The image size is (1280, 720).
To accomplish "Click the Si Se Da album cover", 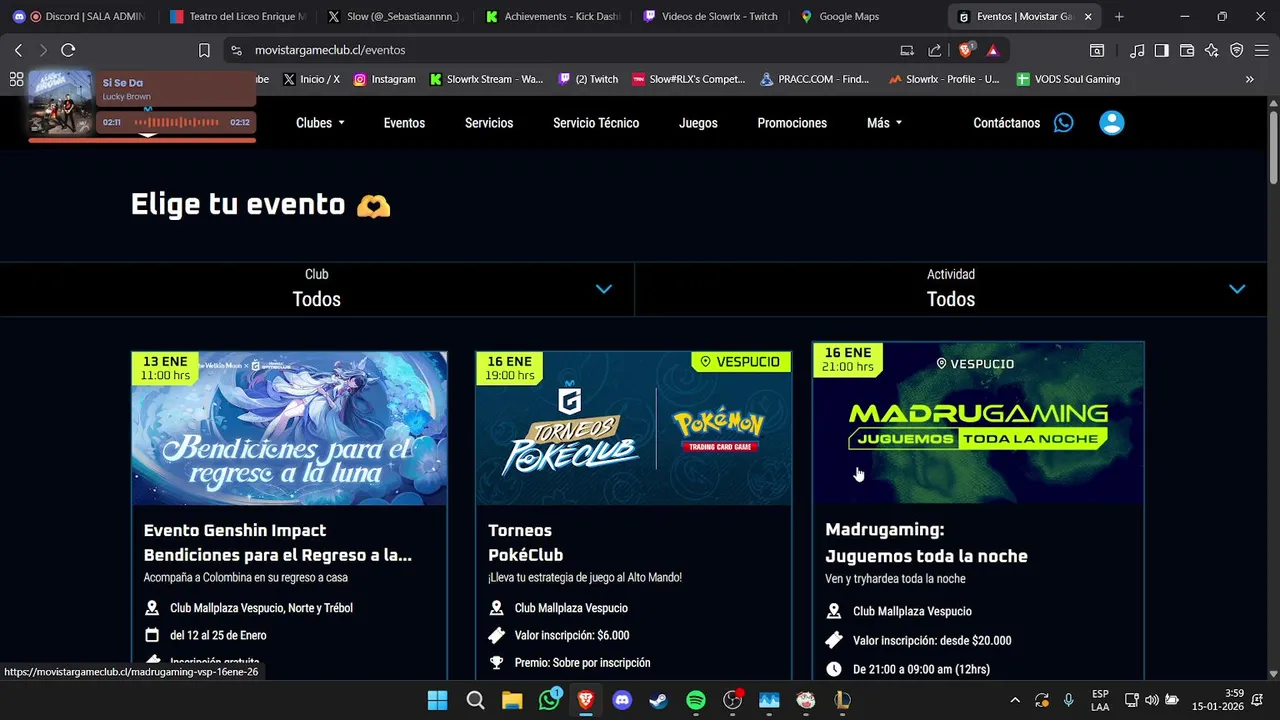I will (61, 102).
